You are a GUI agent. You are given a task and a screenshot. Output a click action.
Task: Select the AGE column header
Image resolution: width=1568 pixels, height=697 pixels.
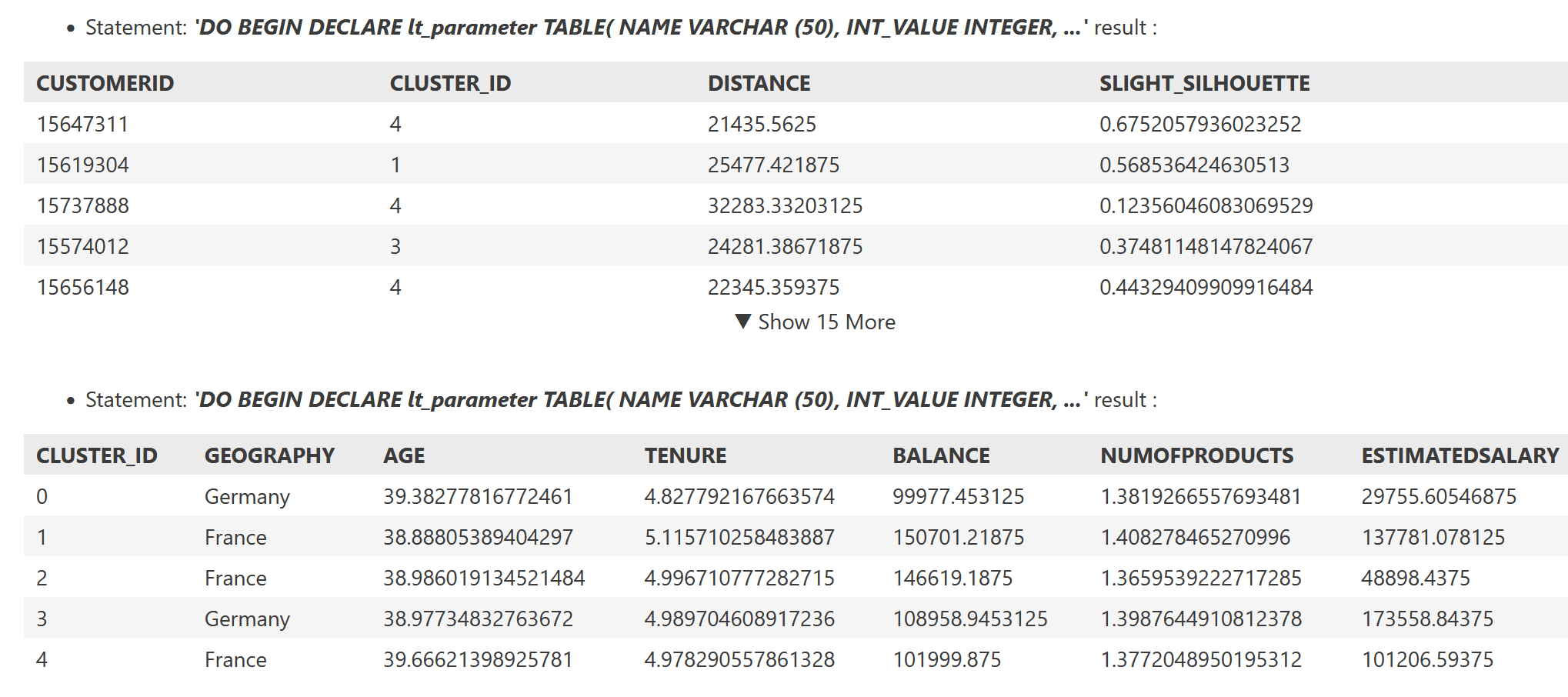tap(404, 455)
